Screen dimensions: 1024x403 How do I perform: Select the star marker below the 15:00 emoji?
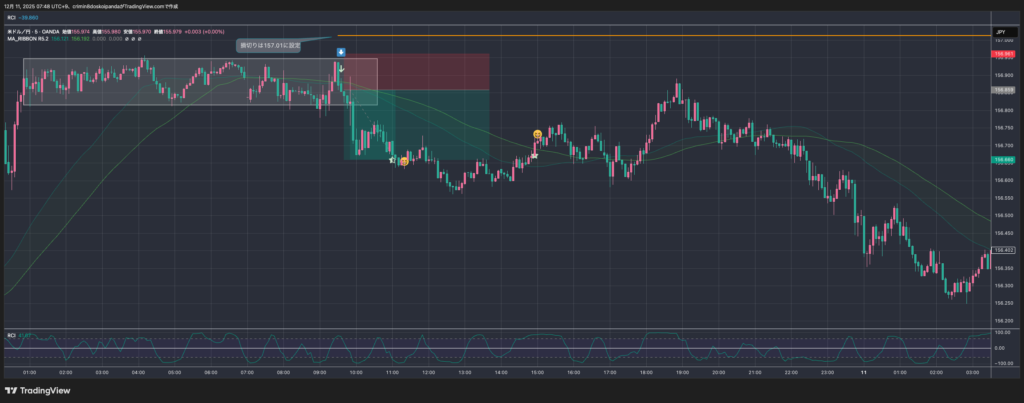coord(535,155)
